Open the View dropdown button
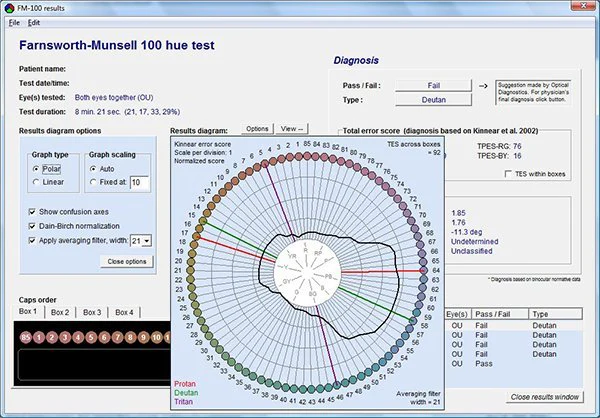The width and height of the screenshot is (600, 418). (x=292, y=129)
